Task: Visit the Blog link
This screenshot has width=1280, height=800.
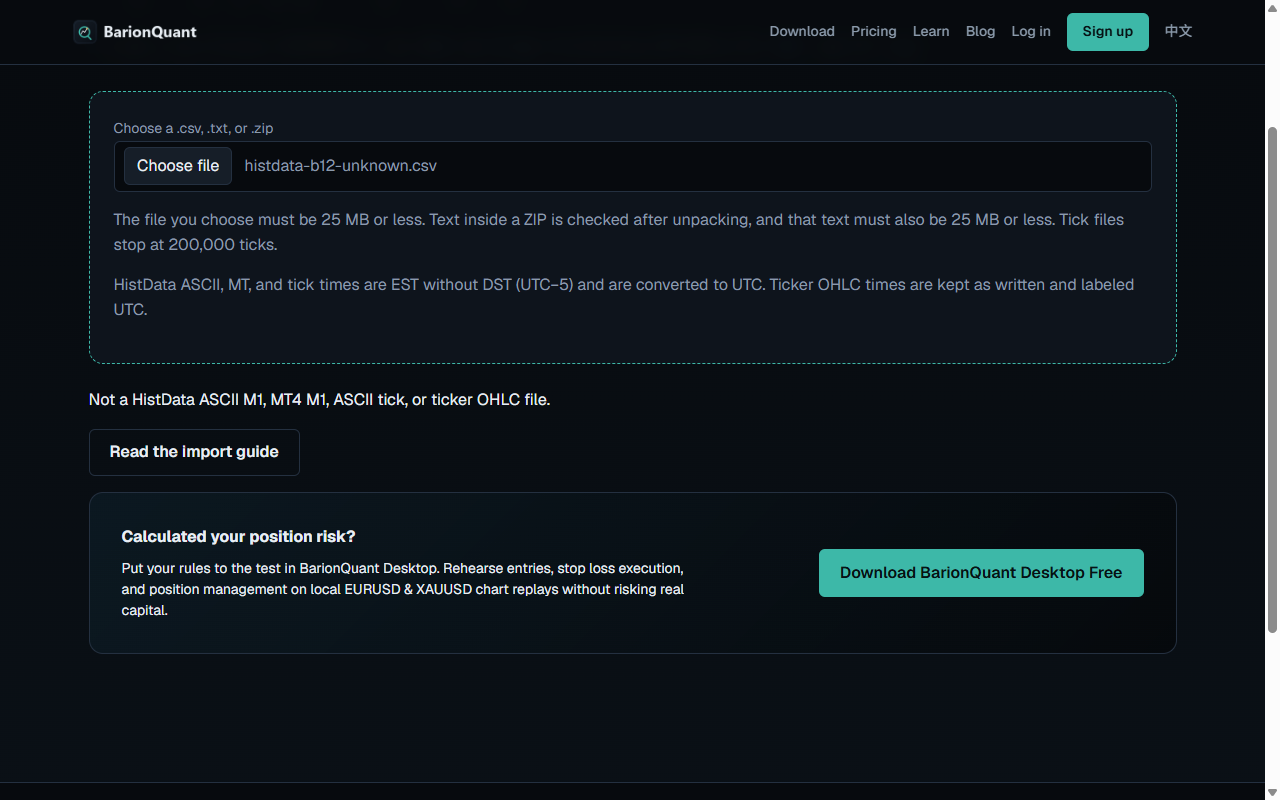Action: [x=981, y=31]
